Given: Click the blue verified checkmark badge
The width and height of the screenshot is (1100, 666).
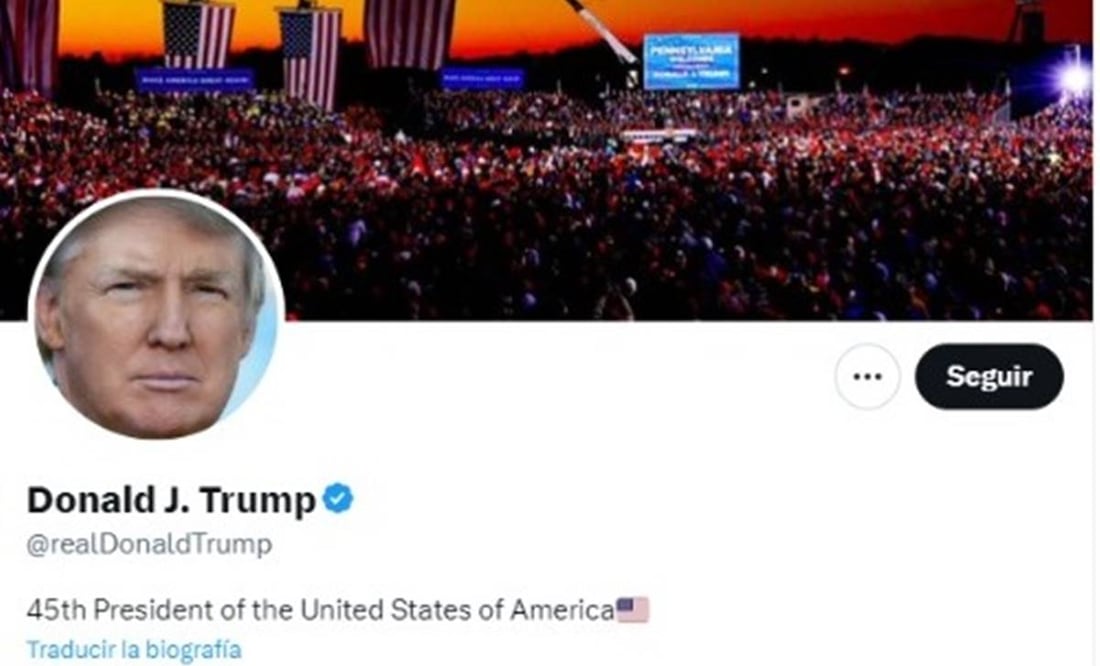Looking at the screenshot, I should [x=338, y=499].
